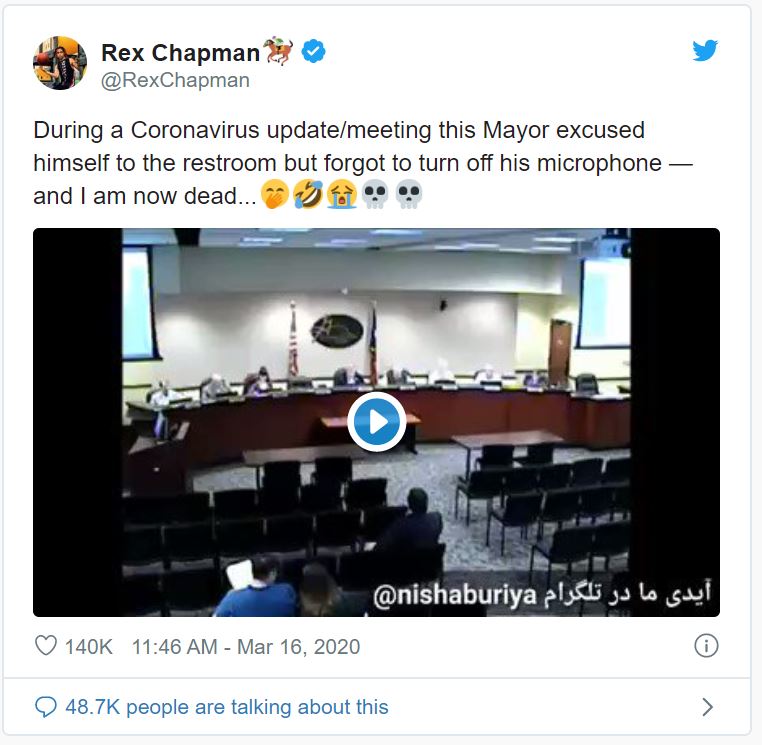Viewport: 762px width, 745px height.
Task: Like the tweet with the heart icon
Action: coord(46,646)
